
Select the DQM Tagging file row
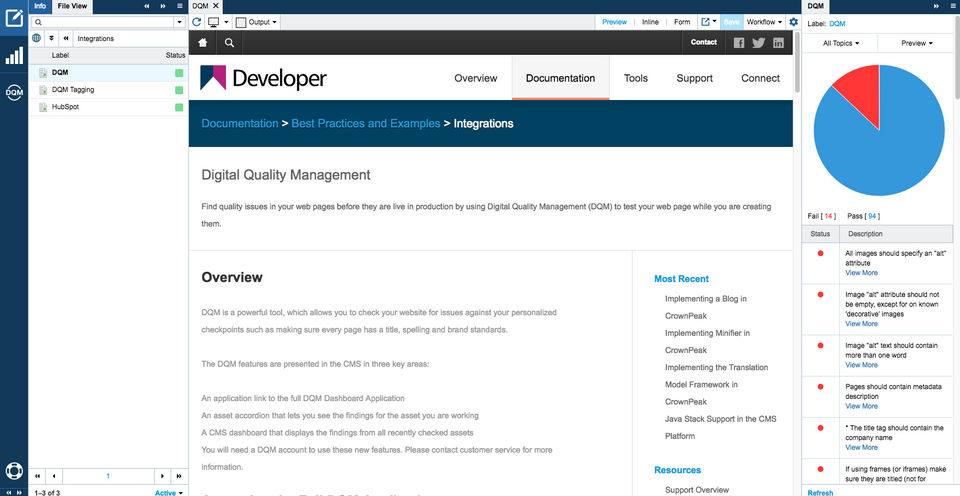[108, 90]
